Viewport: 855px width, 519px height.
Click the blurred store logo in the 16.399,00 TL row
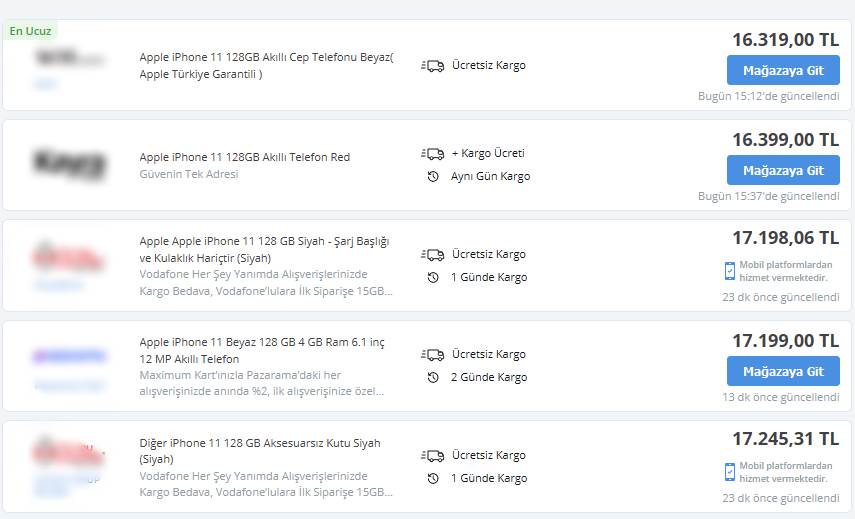tap(69, 164)
